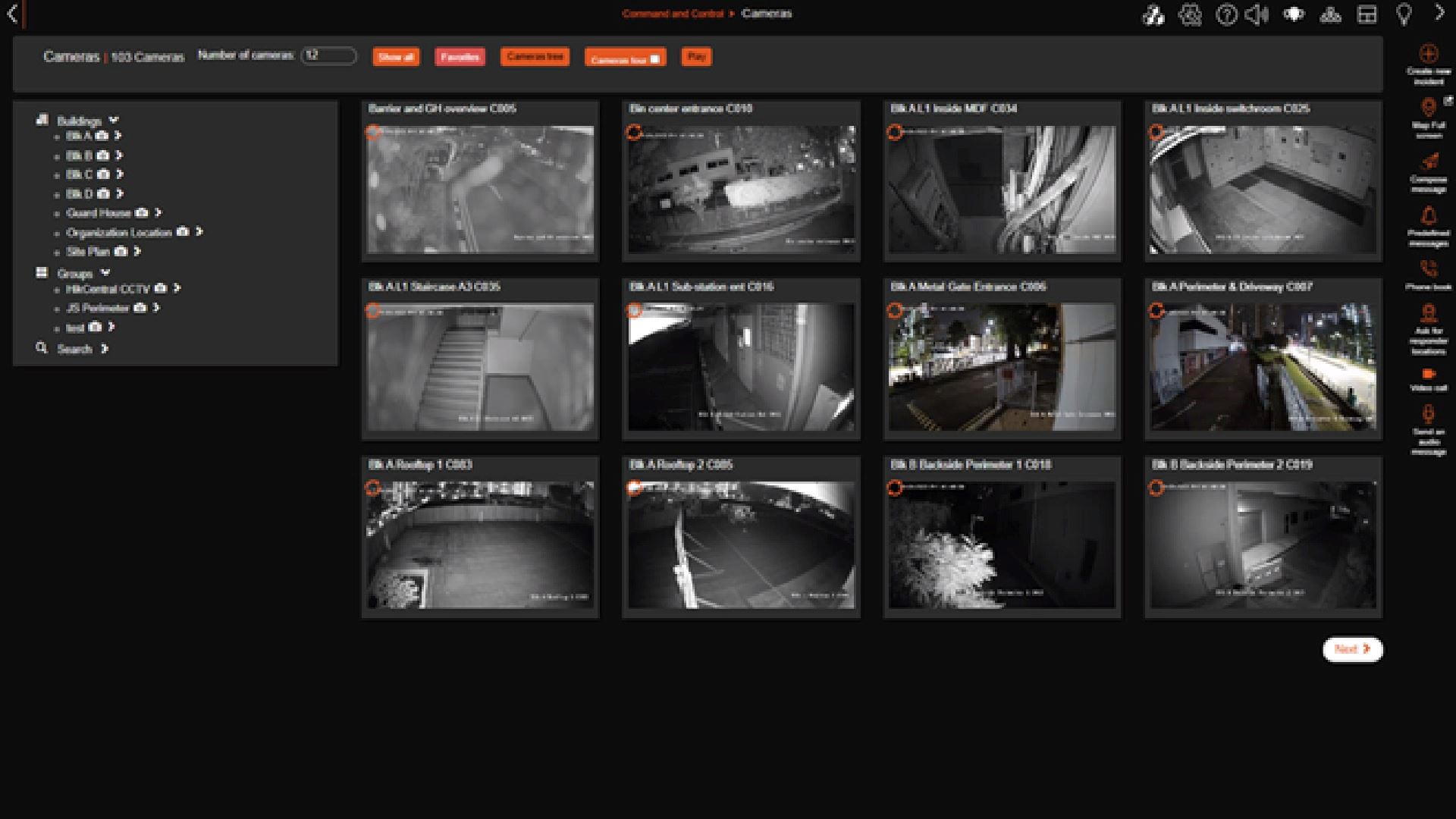Select the Favorites filter button

click(x=460, y=57)
